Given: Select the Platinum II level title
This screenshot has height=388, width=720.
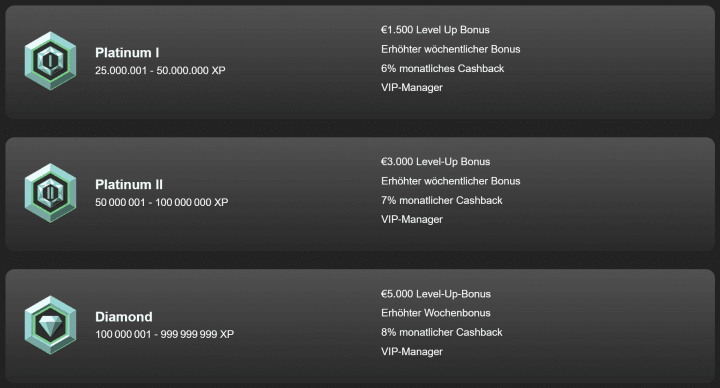Looking at the screenshot, I should point(129,185).
